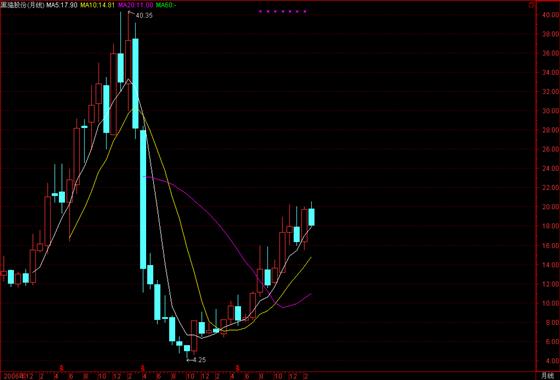Click the purple MA20 11.00 label
Image resolution: width=560 pixels, height=380 pixels.
(135, 5)
